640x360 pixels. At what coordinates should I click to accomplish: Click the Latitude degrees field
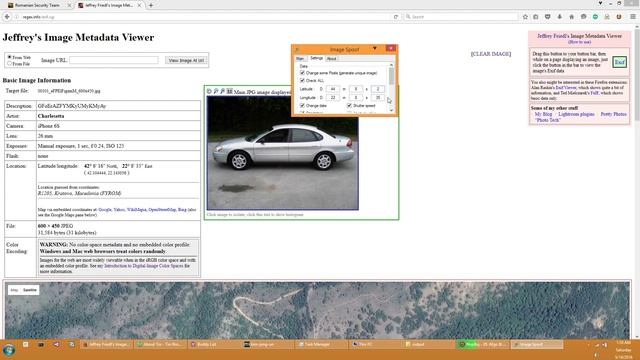pyautogui.click(x=333, y=89)
